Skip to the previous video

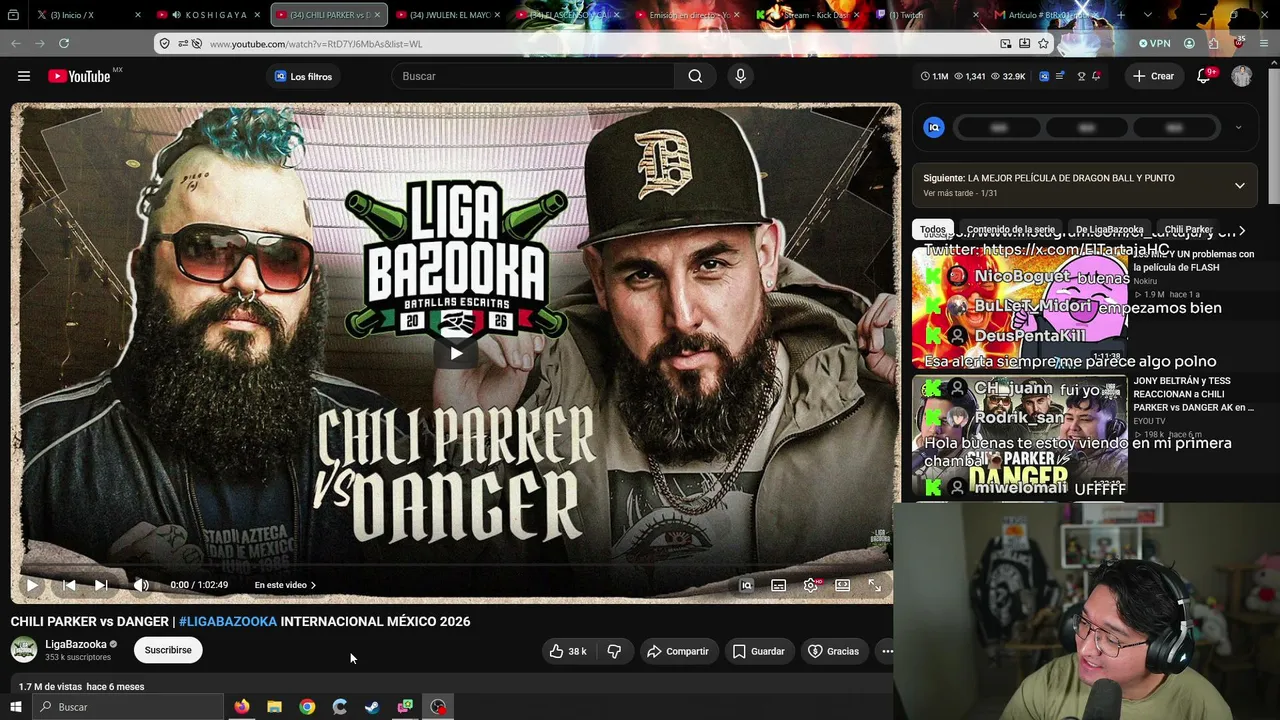(69, 585)
